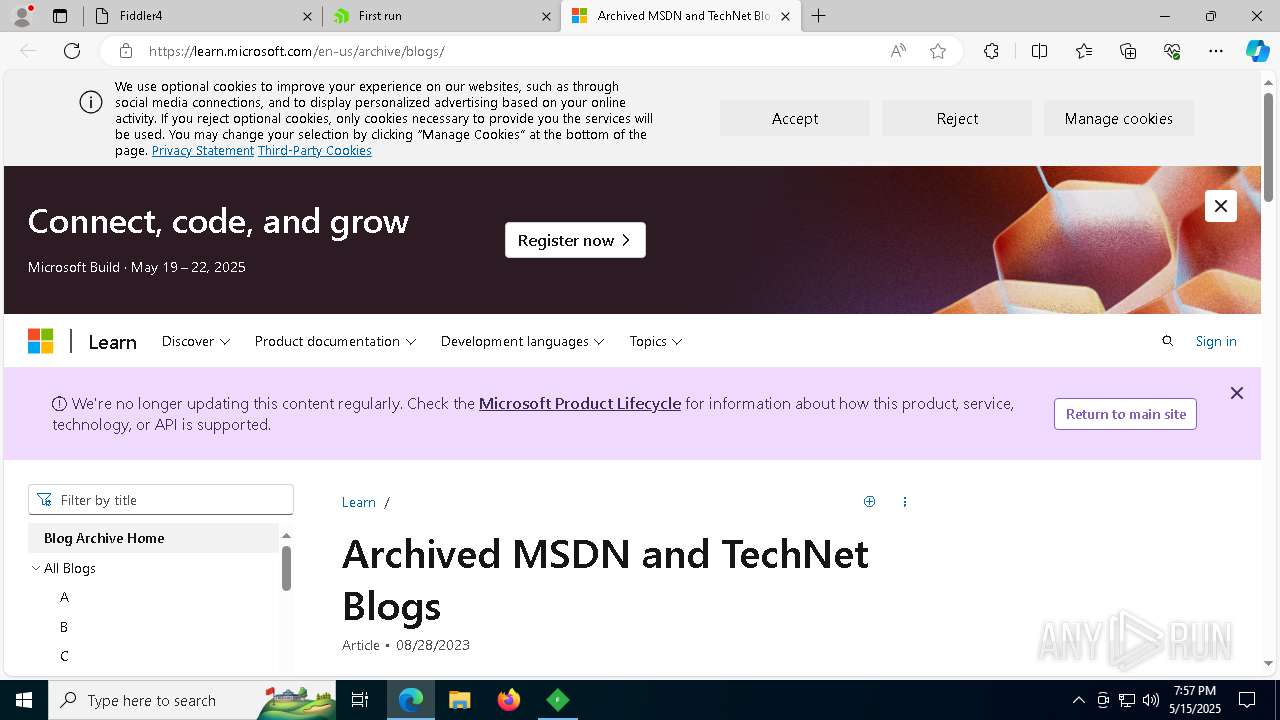Open Browser essentials heart icon

1172,51
